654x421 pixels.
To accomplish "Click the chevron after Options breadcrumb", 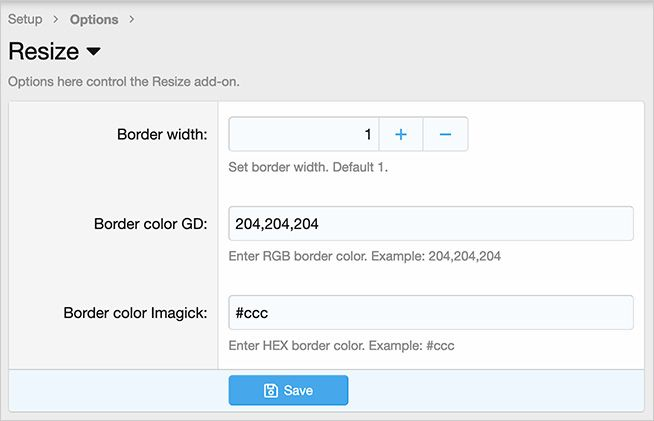I will pos(132,19).
